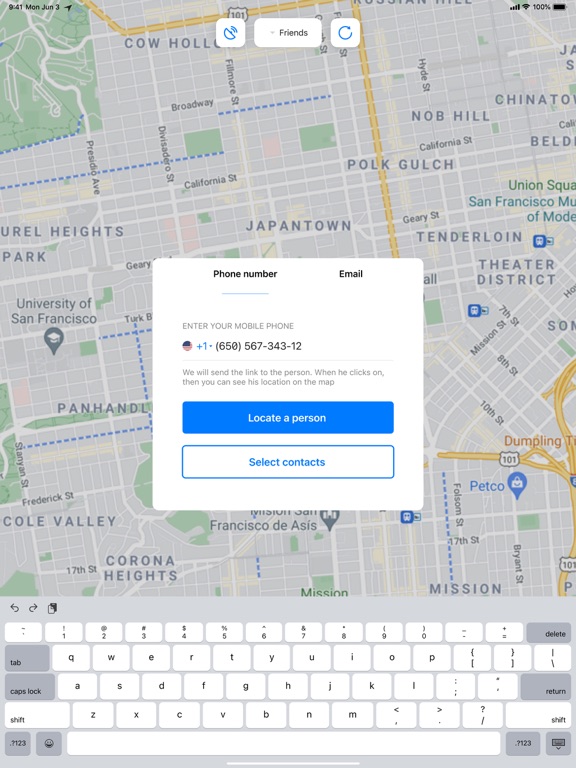Tap the US flag icon
Viewport: 576px width, 768px height.
187,346
